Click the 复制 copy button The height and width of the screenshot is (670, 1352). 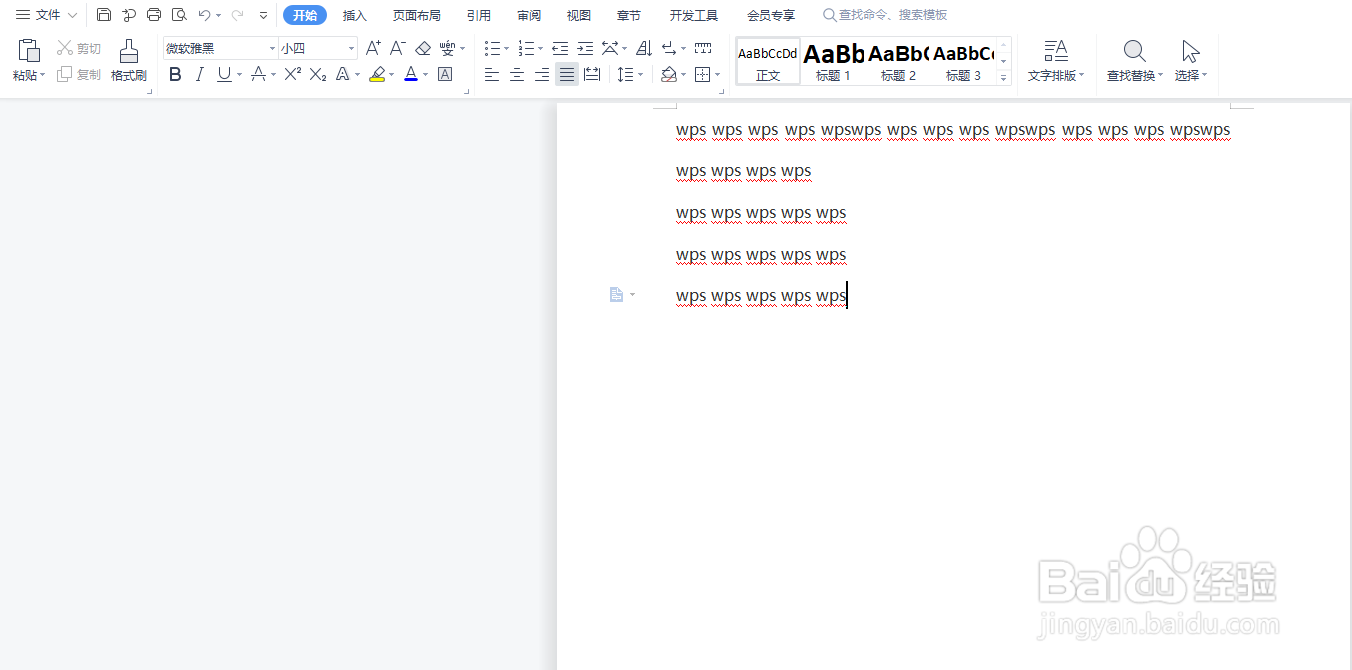pyautogui.click(x=79, y=74)
